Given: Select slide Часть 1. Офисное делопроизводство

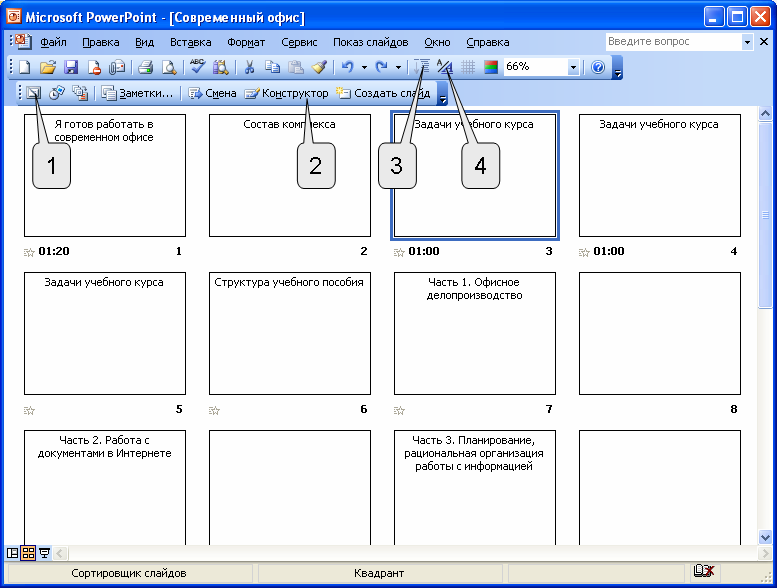Looking at the screenshot, I should click(x=475, y=333).
